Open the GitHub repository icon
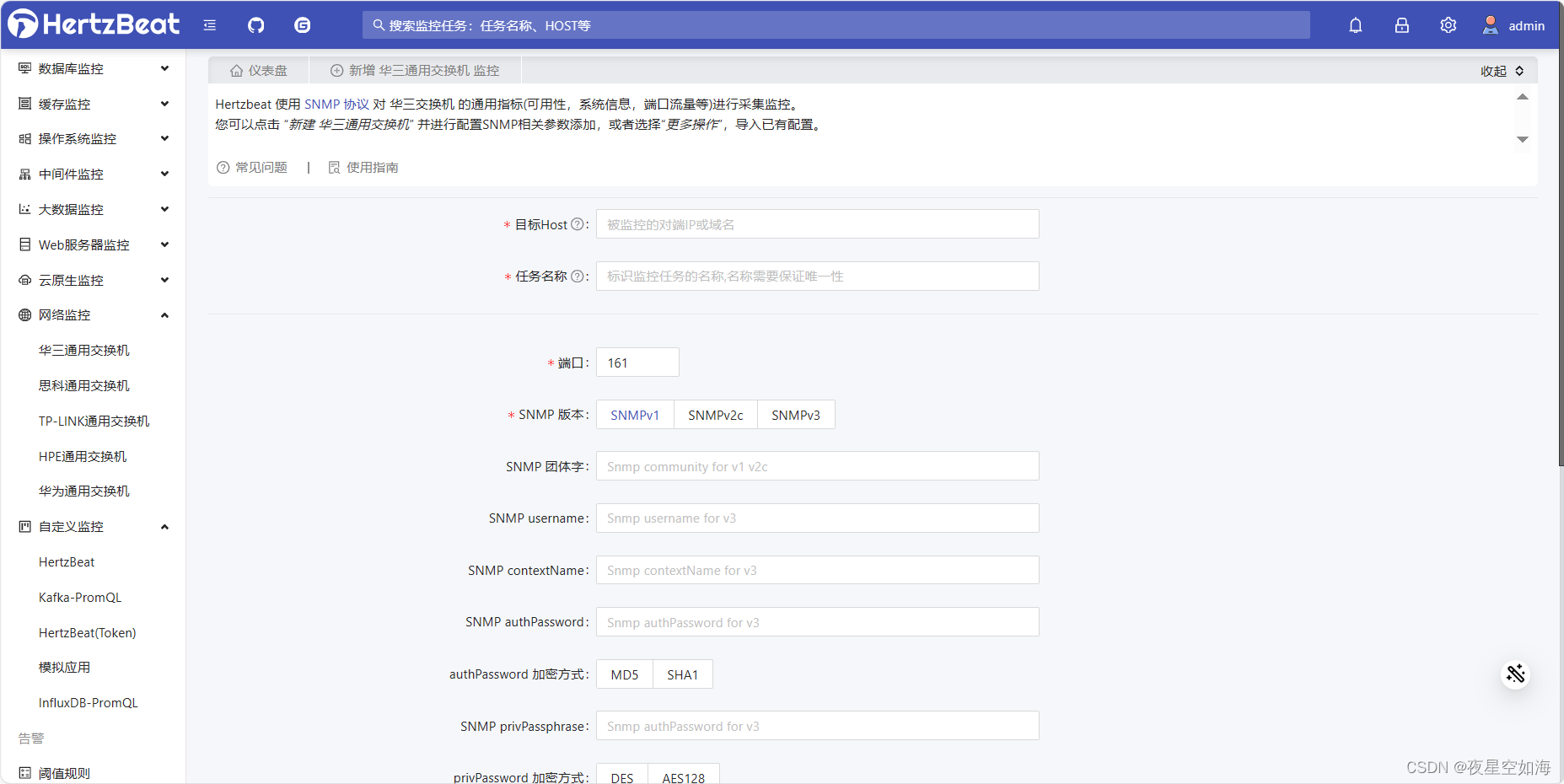 (255, 24)
